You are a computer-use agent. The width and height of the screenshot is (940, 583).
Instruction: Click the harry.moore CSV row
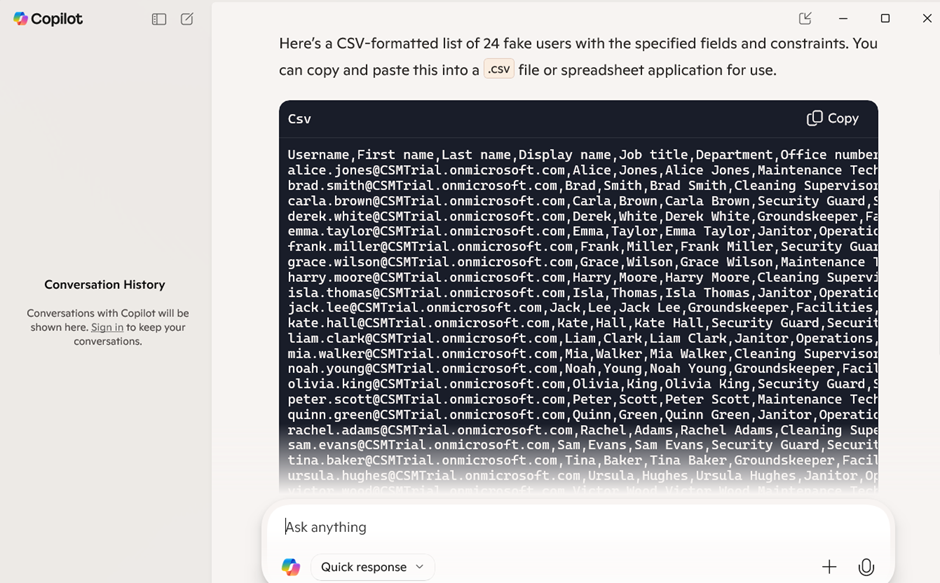582,277
